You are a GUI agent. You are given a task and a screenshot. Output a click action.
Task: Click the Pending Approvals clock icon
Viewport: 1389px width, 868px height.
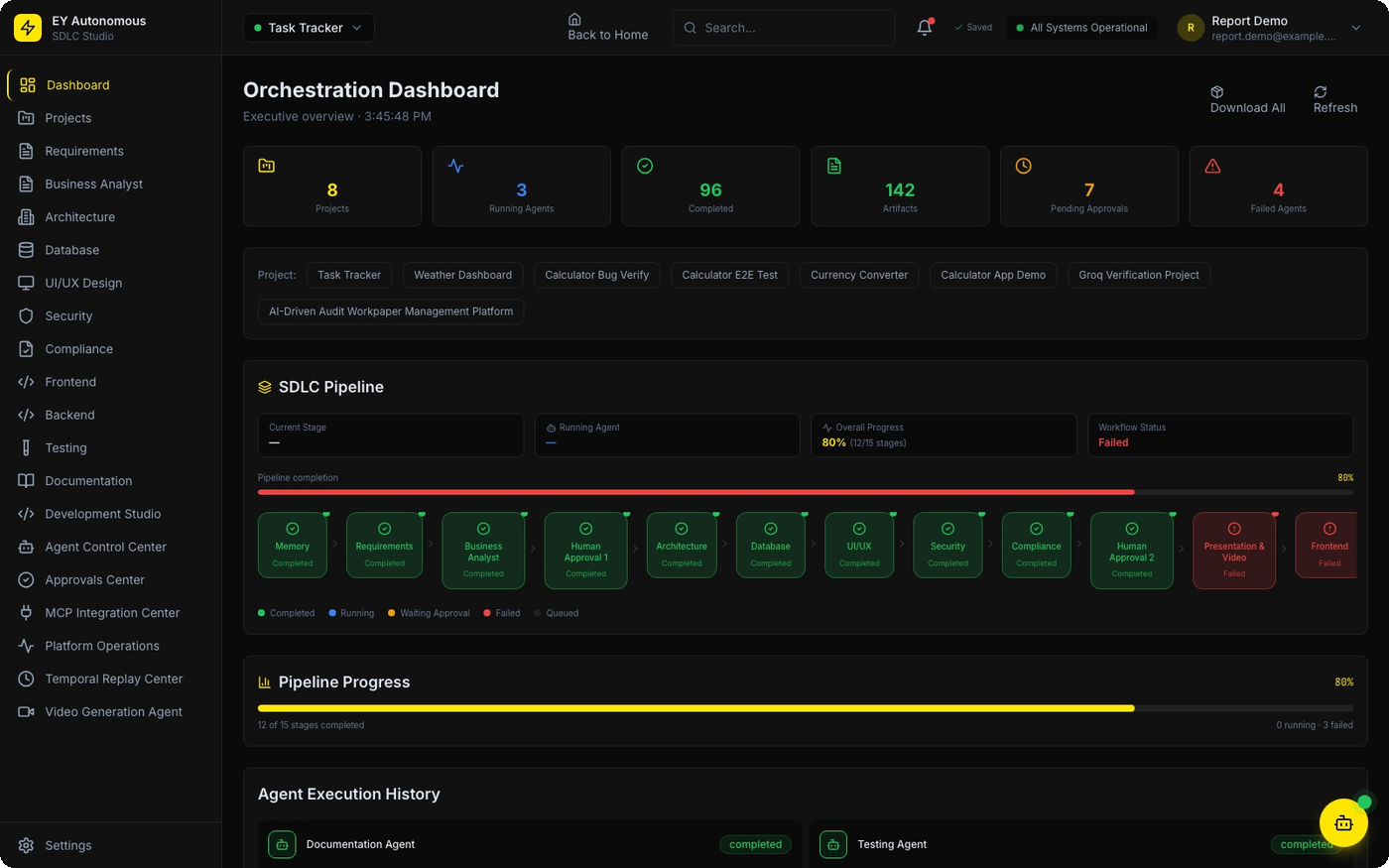[x=1023, y=166]
